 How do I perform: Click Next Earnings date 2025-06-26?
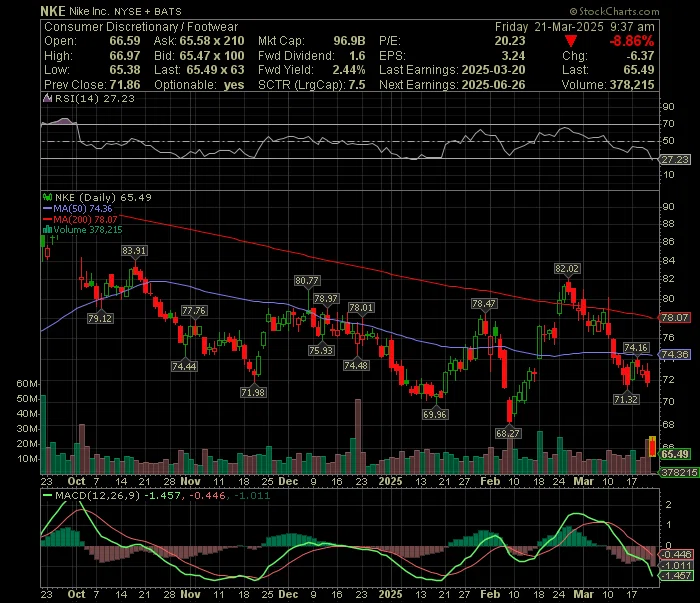493,85
